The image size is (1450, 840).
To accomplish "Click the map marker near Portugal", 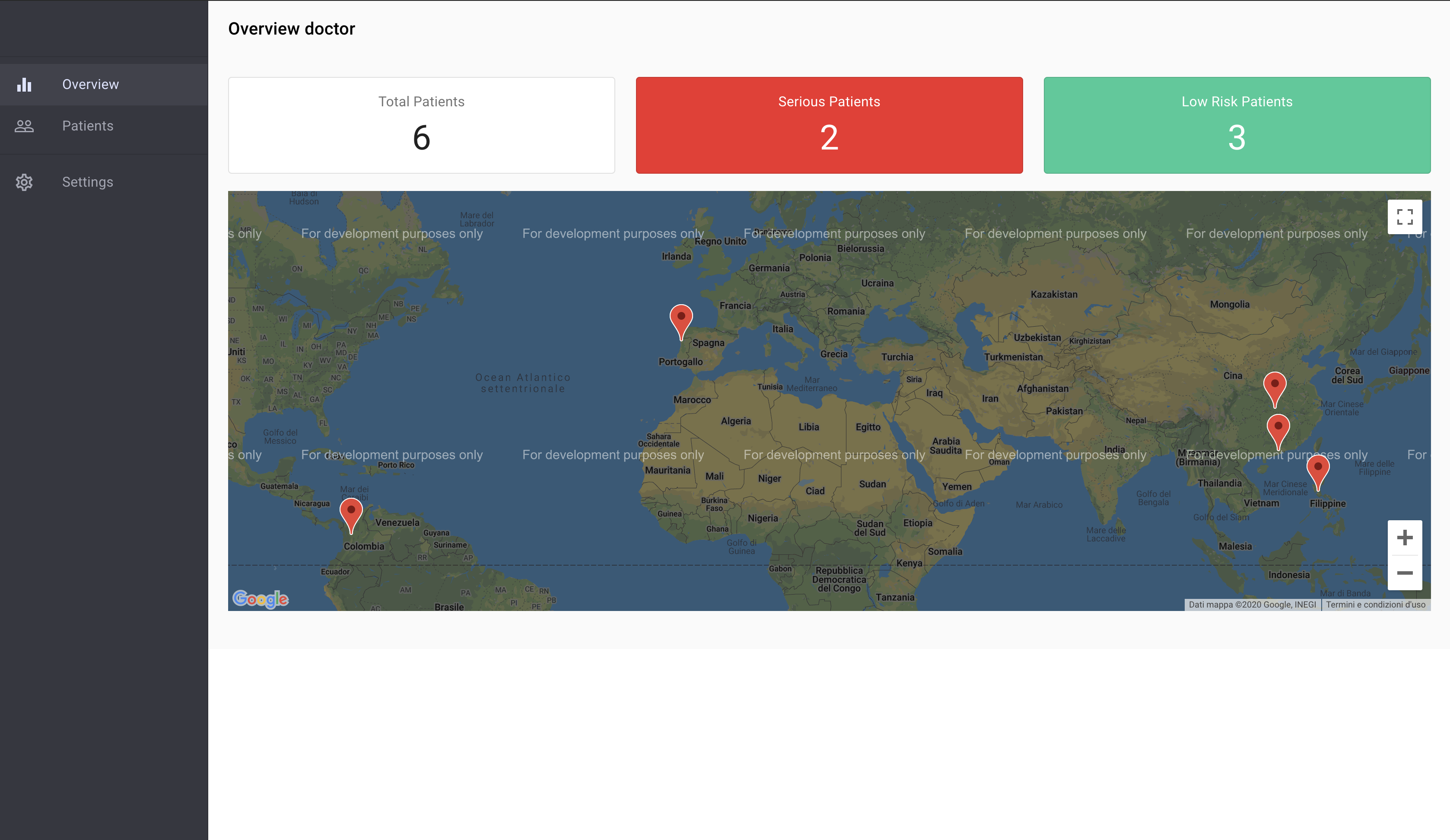I will point(680,320).
